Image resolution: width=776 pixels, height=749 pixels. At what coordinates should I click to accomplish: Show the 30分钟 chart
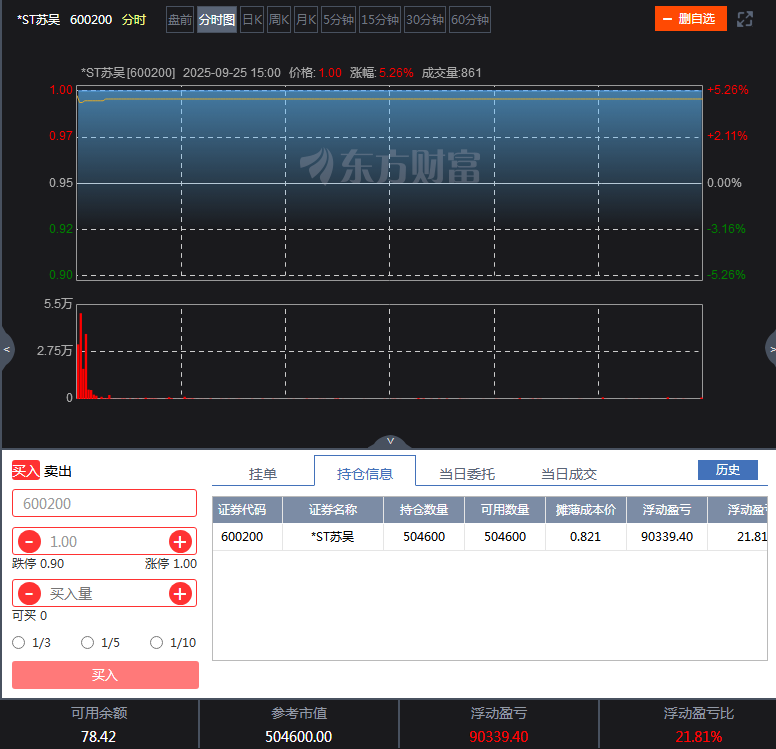click(425, 20)
